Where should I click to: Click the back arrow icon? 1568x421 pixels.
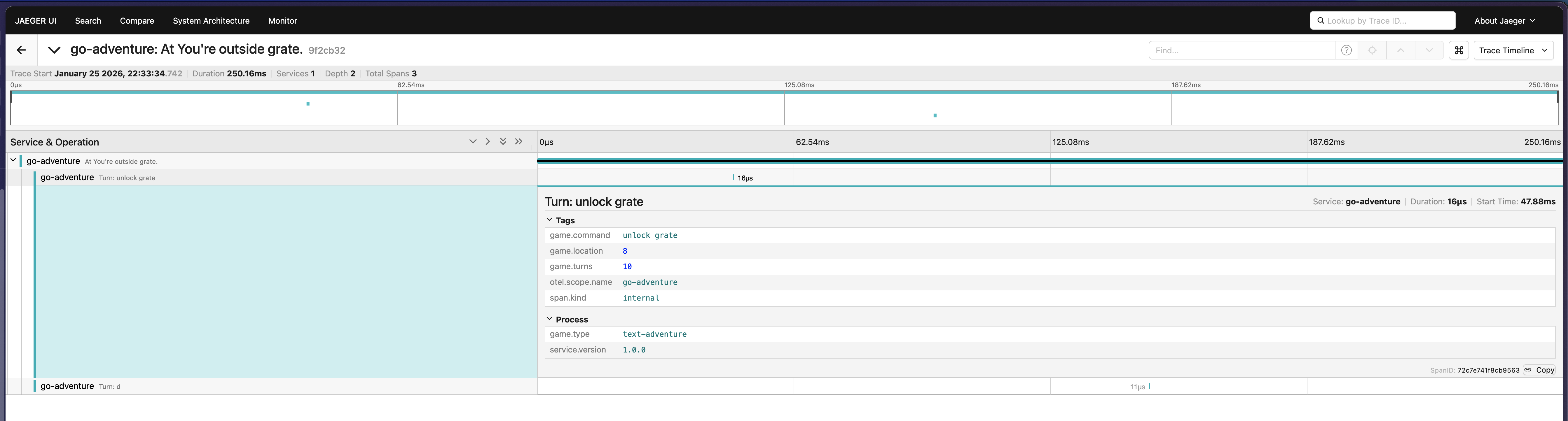(21, 50)
